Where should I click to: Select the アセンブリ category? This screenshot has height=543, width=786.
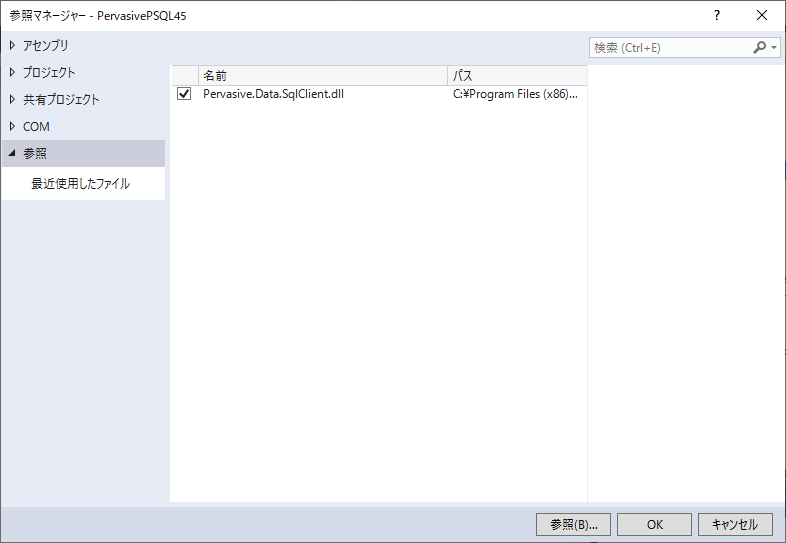tap(46, 45)
